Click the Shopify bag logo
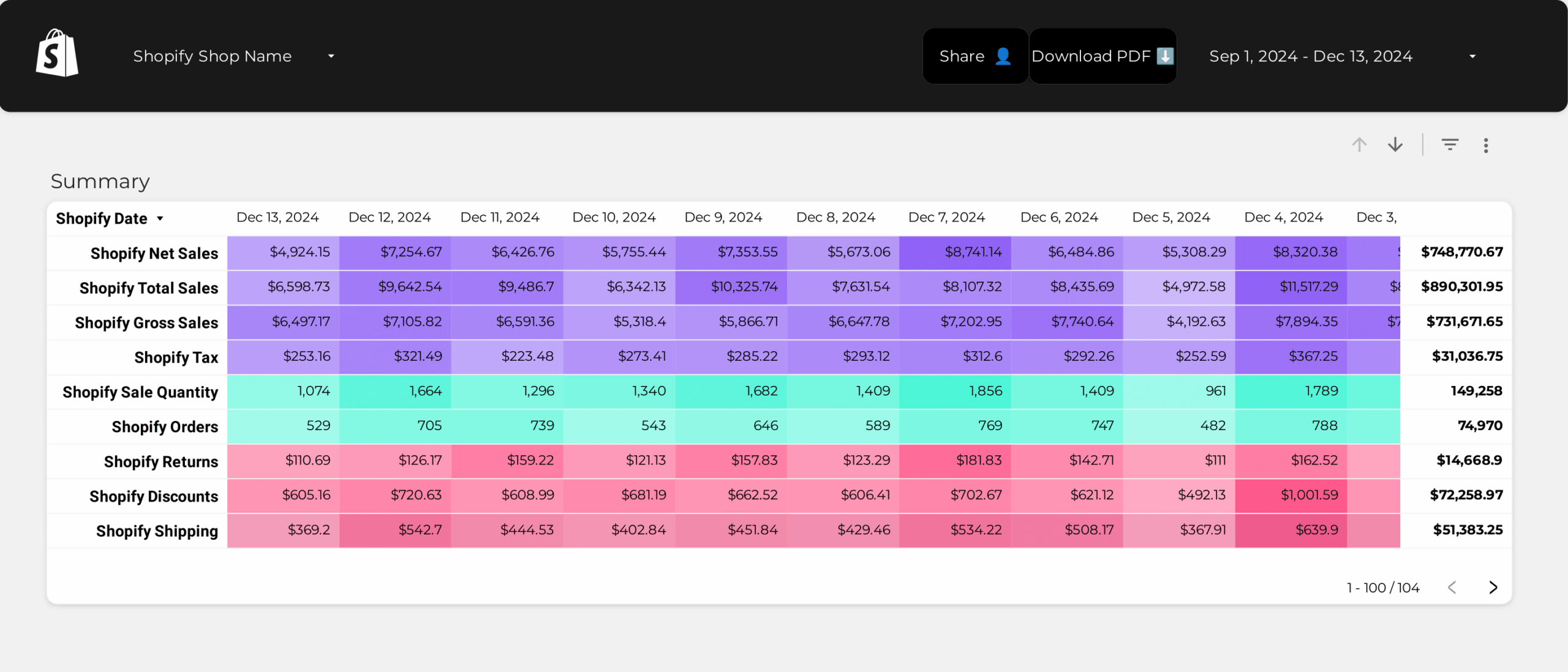Image resolution: width=1568 pixels, height=672 pixels. pyautogui.click(x=57, y=54)
